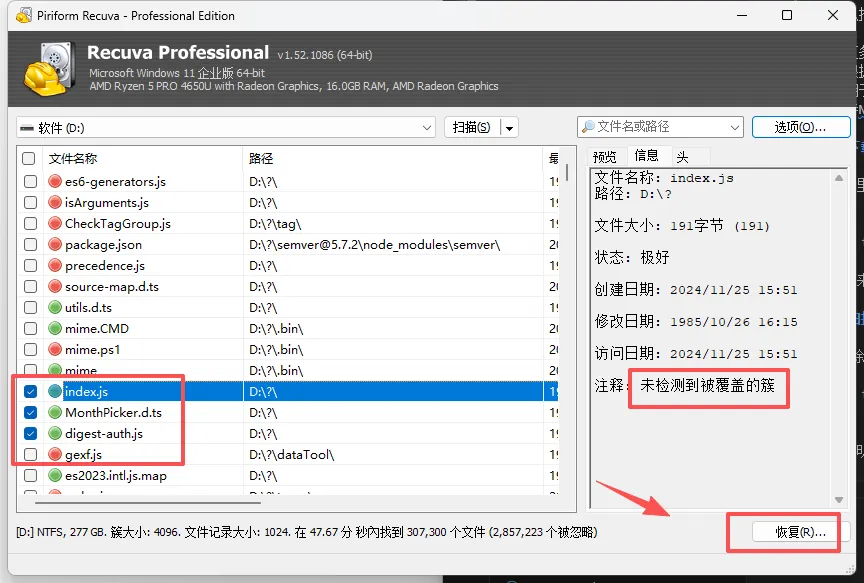Select the utils.d.ts file row
864x583 pixels.
tap(289, 307)
